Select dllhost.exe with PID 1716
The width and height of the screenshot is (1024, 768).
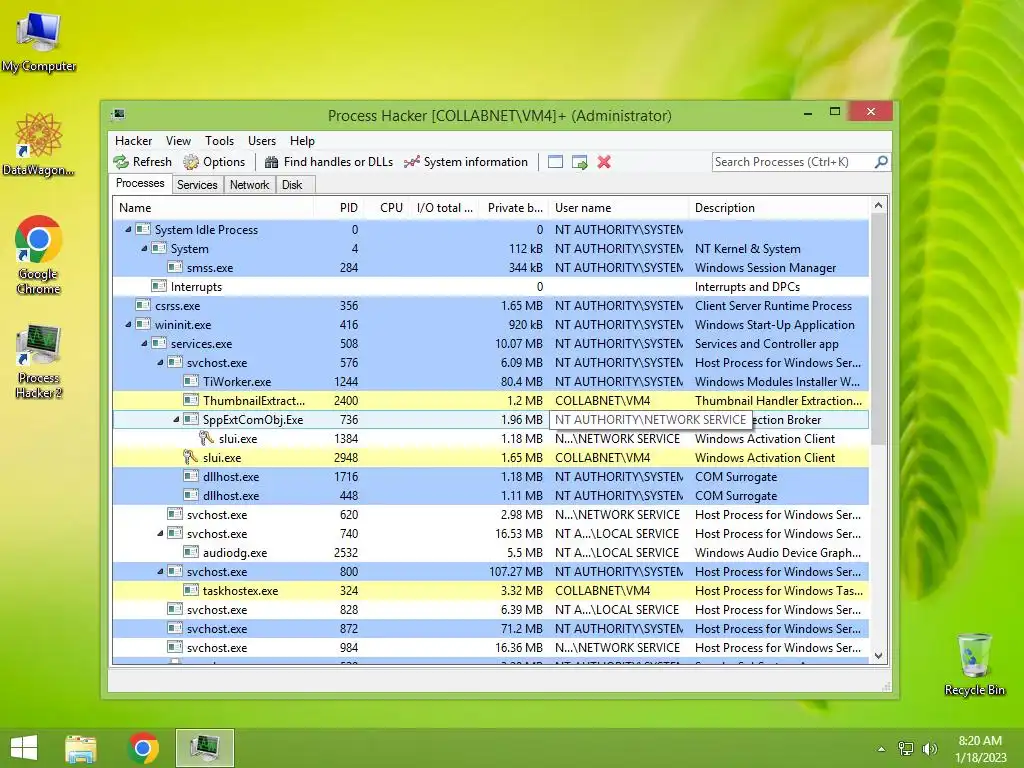491,476
